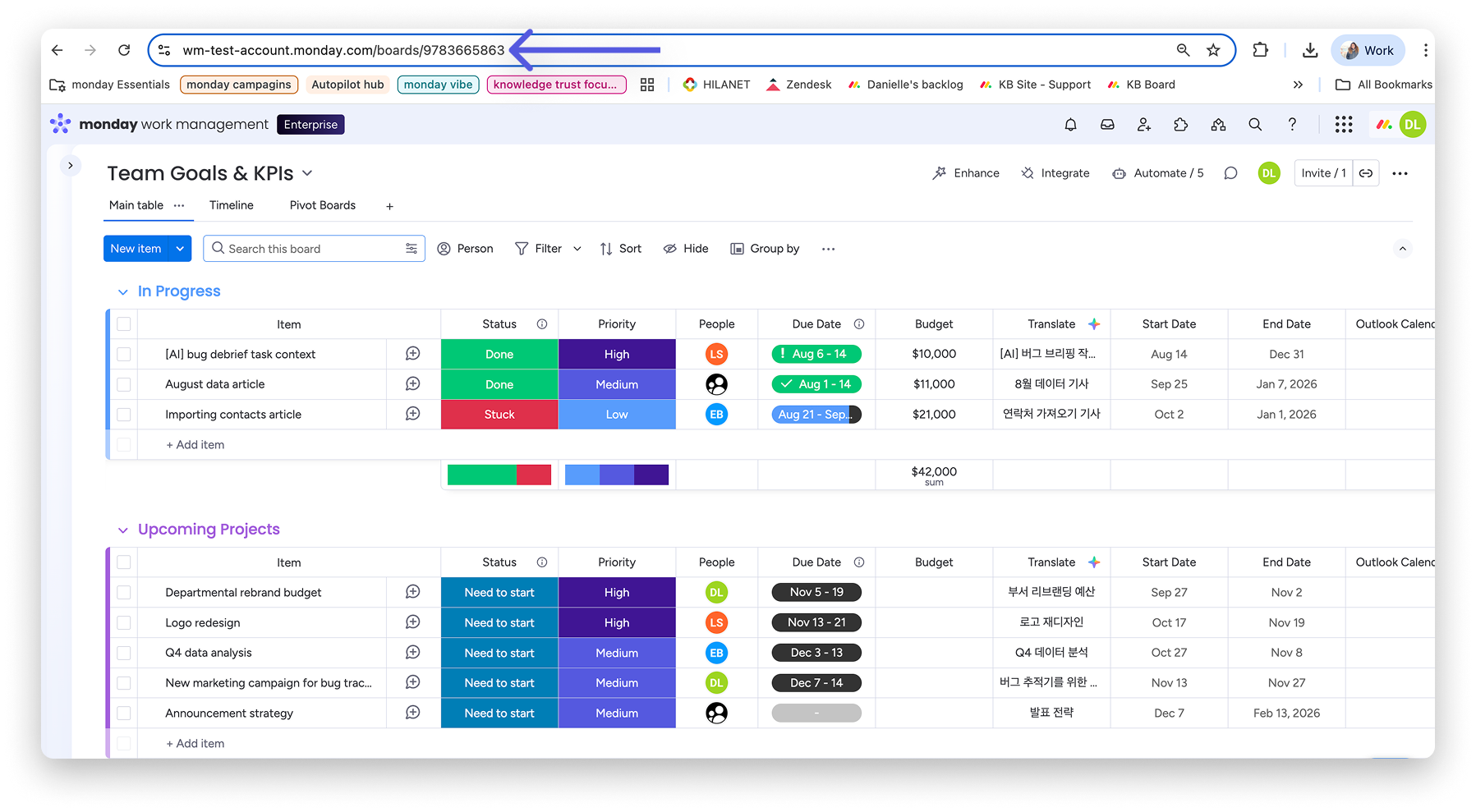
Task: Open the inbox tray icon
Action: (1107, 125)
